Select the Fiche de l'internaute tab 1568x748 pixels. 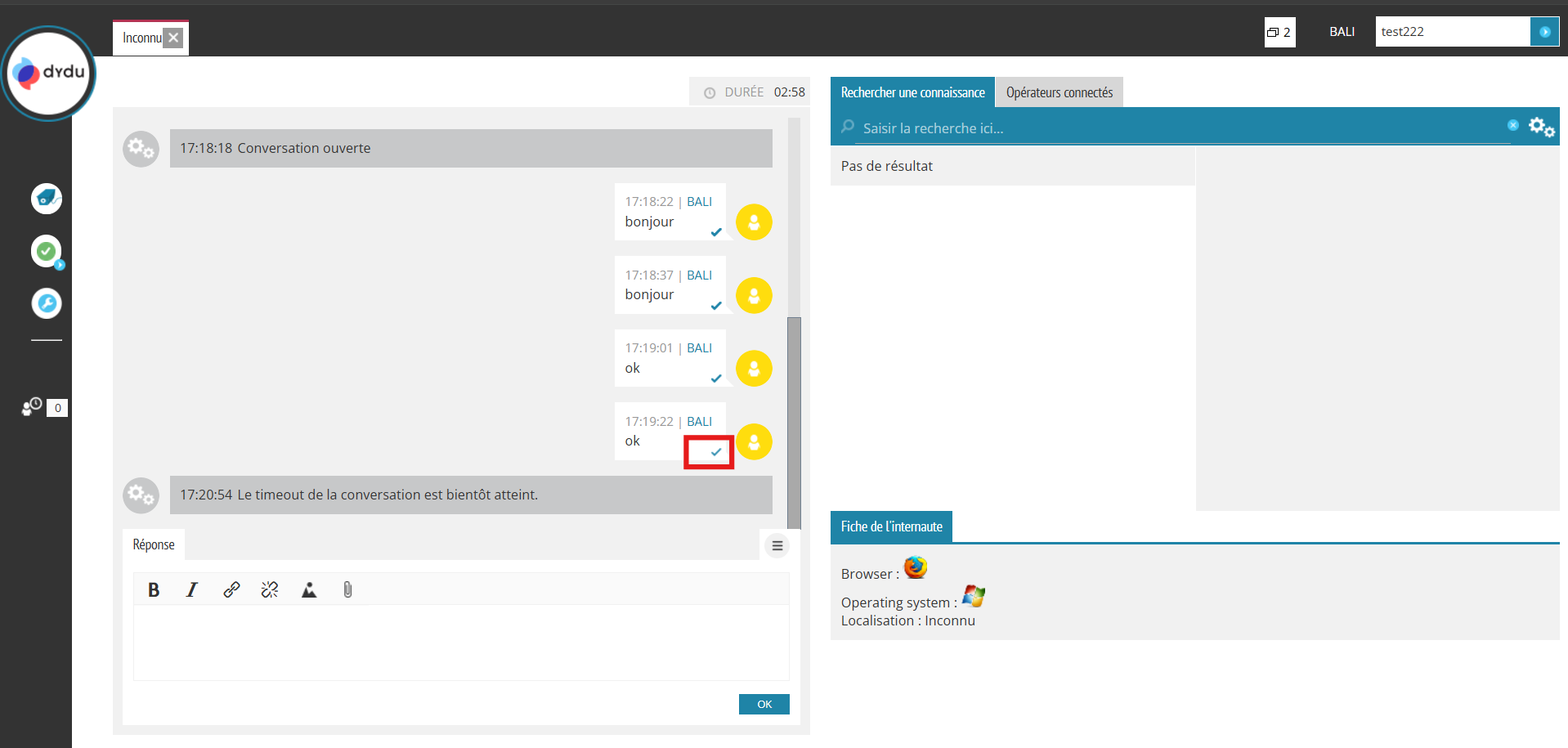pos(891,526)
